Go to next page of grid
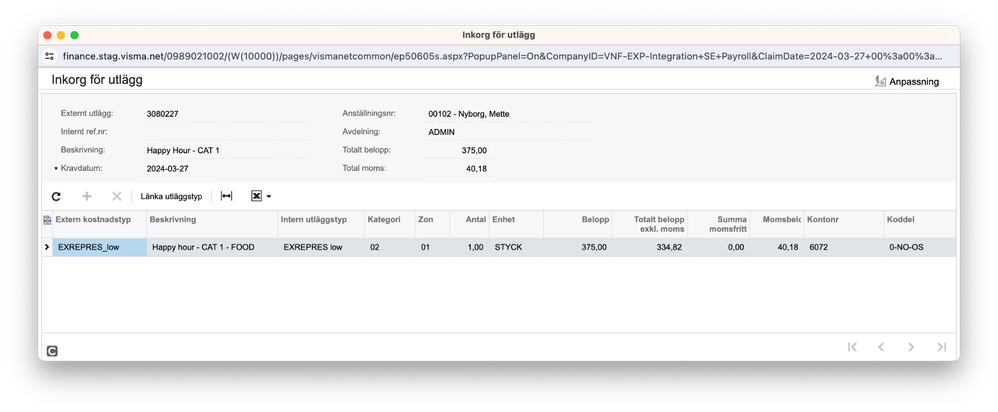 (911, 347)
